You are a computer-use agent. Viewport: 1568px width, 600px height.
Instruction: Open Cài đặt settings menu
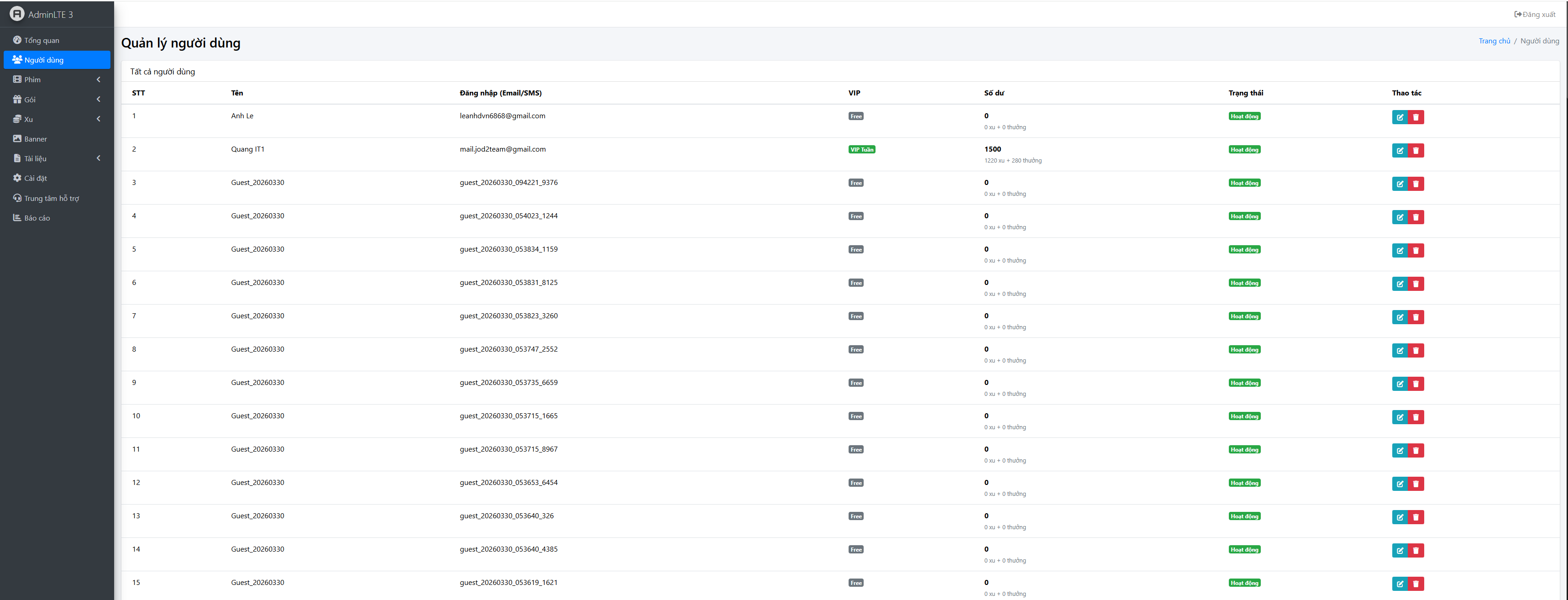pos(35,179)
